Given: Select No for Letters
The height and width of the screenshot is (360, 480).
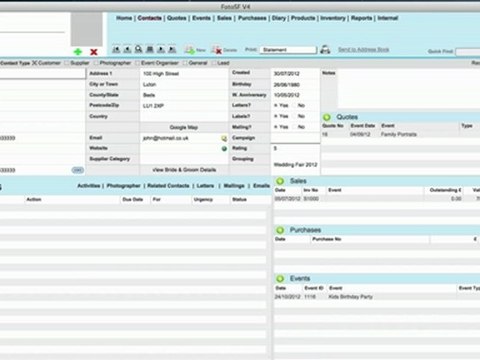Looking at the screenshot, I should click(295, 106).
